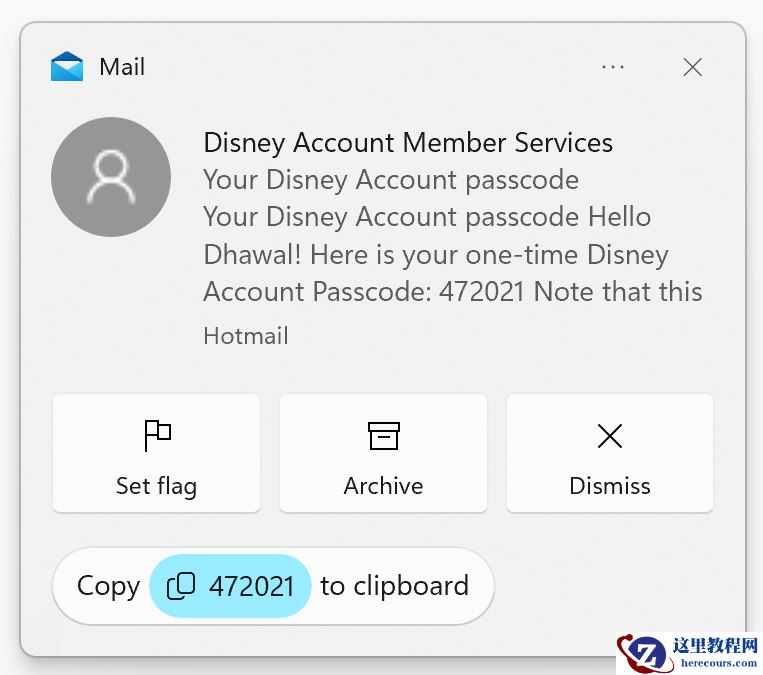Click the X icon above Dismiss

(610, 435)
